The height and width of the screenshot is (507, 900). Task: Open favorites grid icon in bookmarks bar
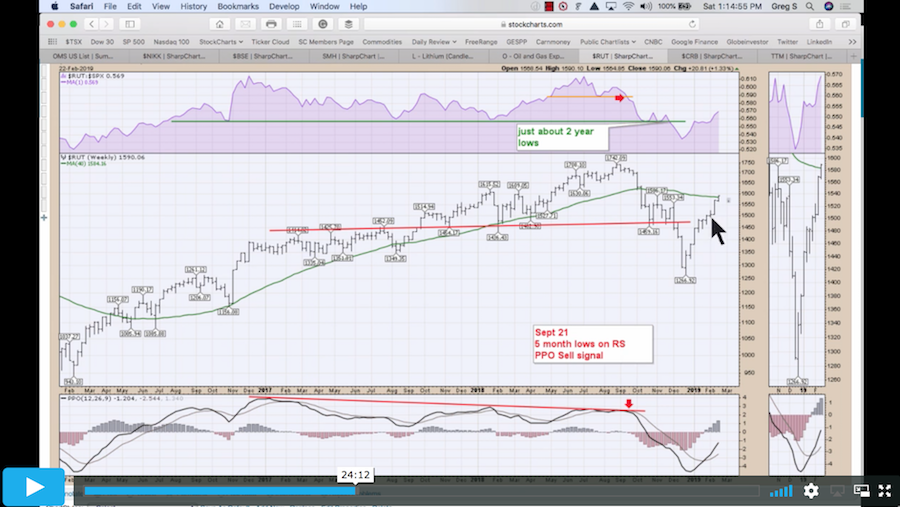coord(52,42)
